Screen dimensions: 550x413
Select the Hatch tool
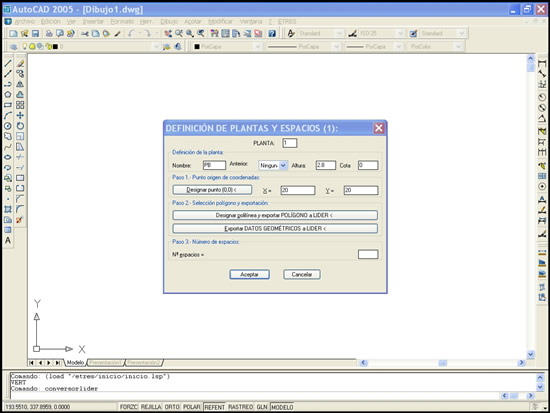(x=8, y=209)
